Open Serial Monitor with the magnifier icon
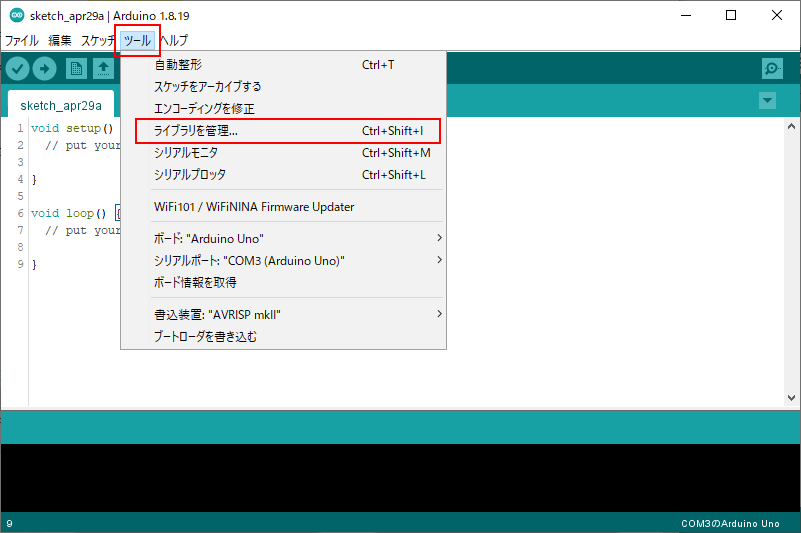Viewport: 801px width, 533px height. [772, 68]
